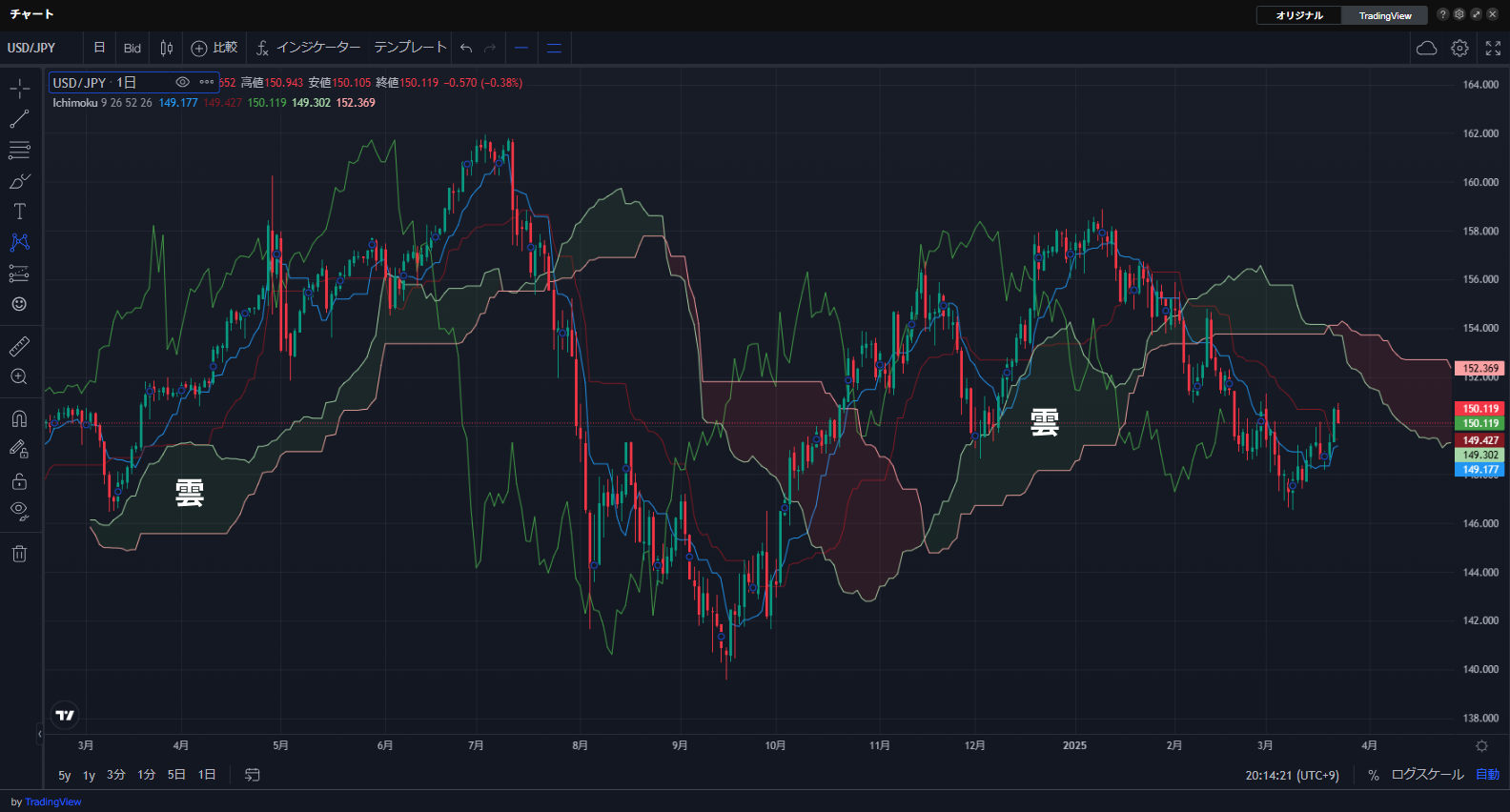Select the brush drawing tool
Screen dimensions: 1510x812
pos(19,181)
